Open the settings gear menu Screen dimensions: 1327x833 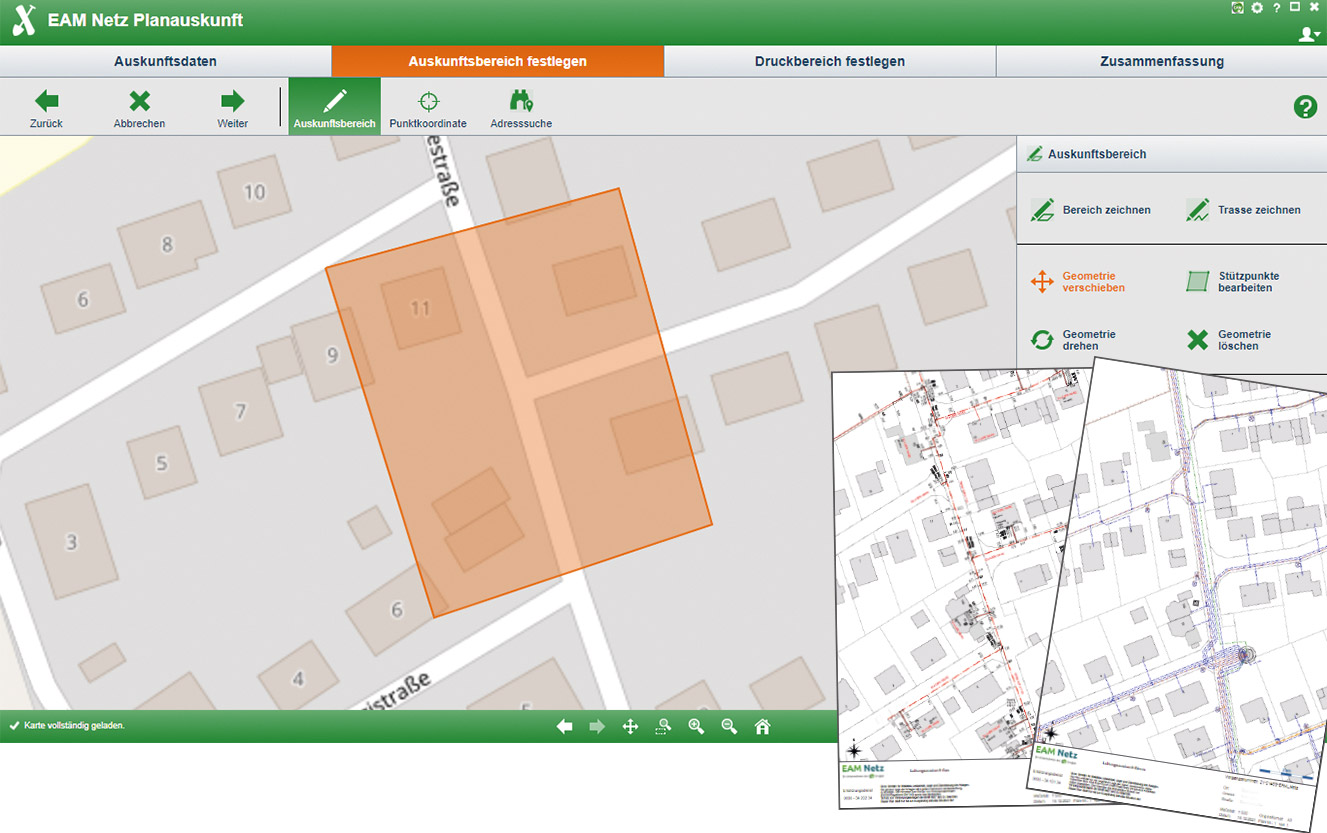[1257, 8]
